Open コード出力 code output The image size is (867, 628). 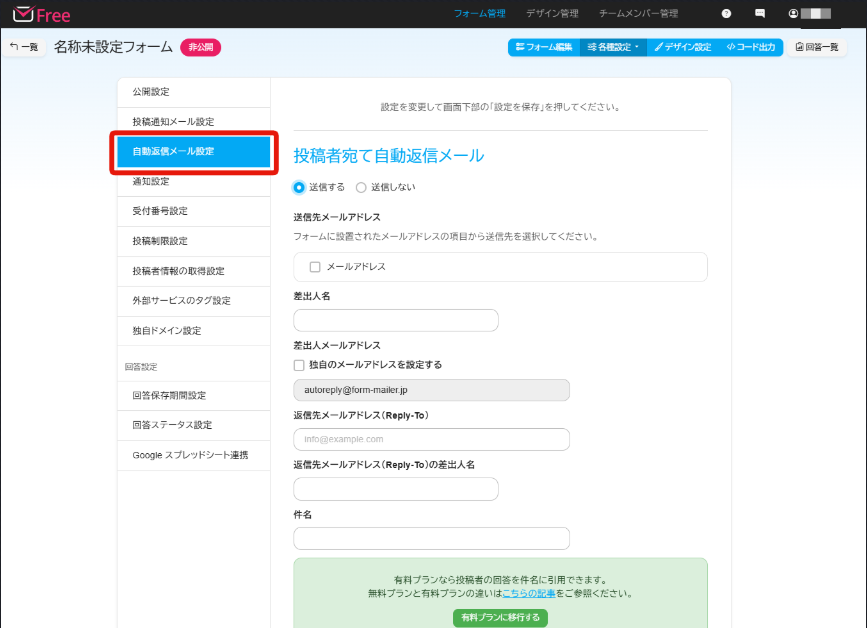click(x=750, y=47)
